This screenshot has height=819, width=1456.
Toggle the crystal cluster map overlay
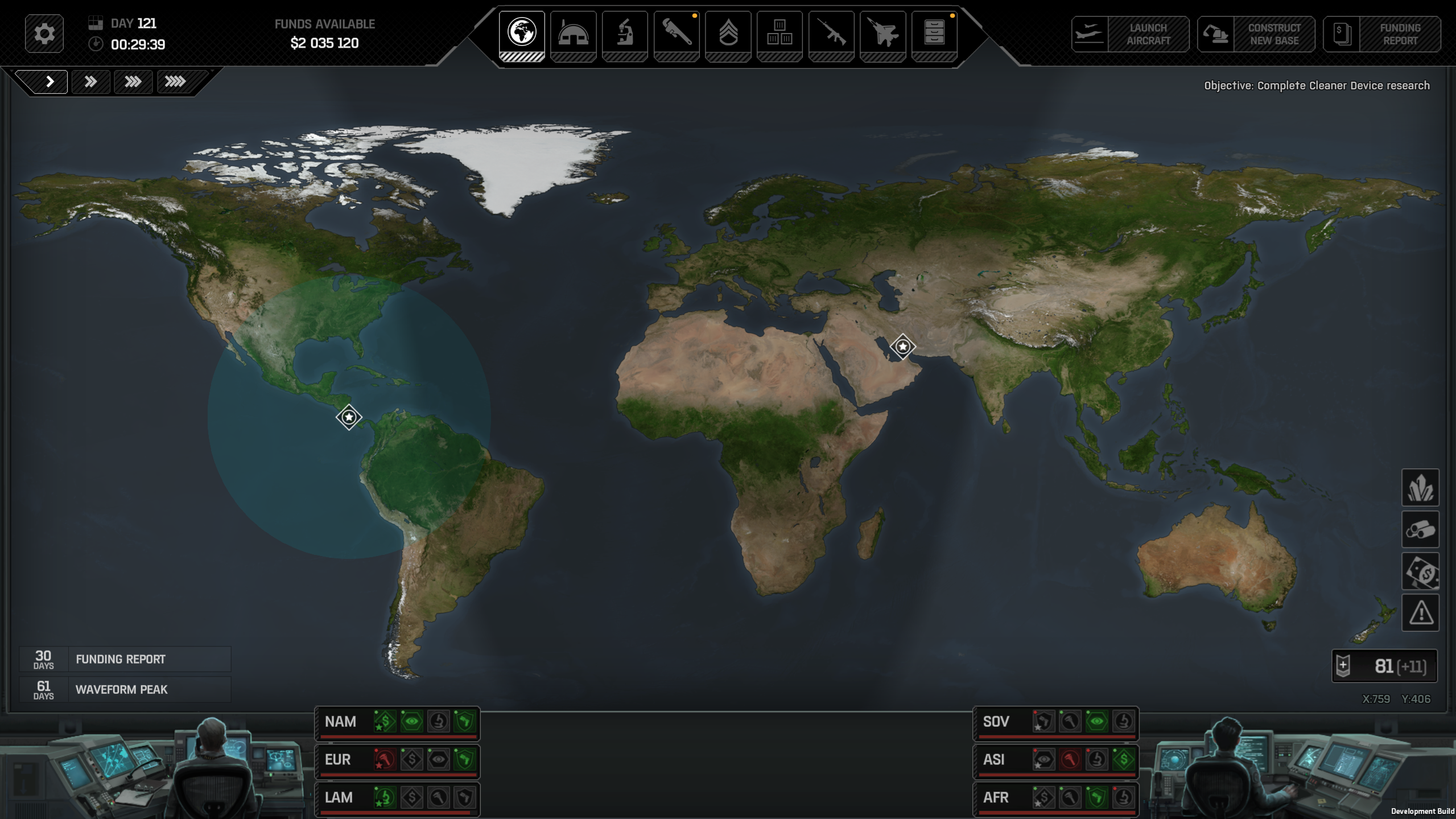[x=1420, y=488]
